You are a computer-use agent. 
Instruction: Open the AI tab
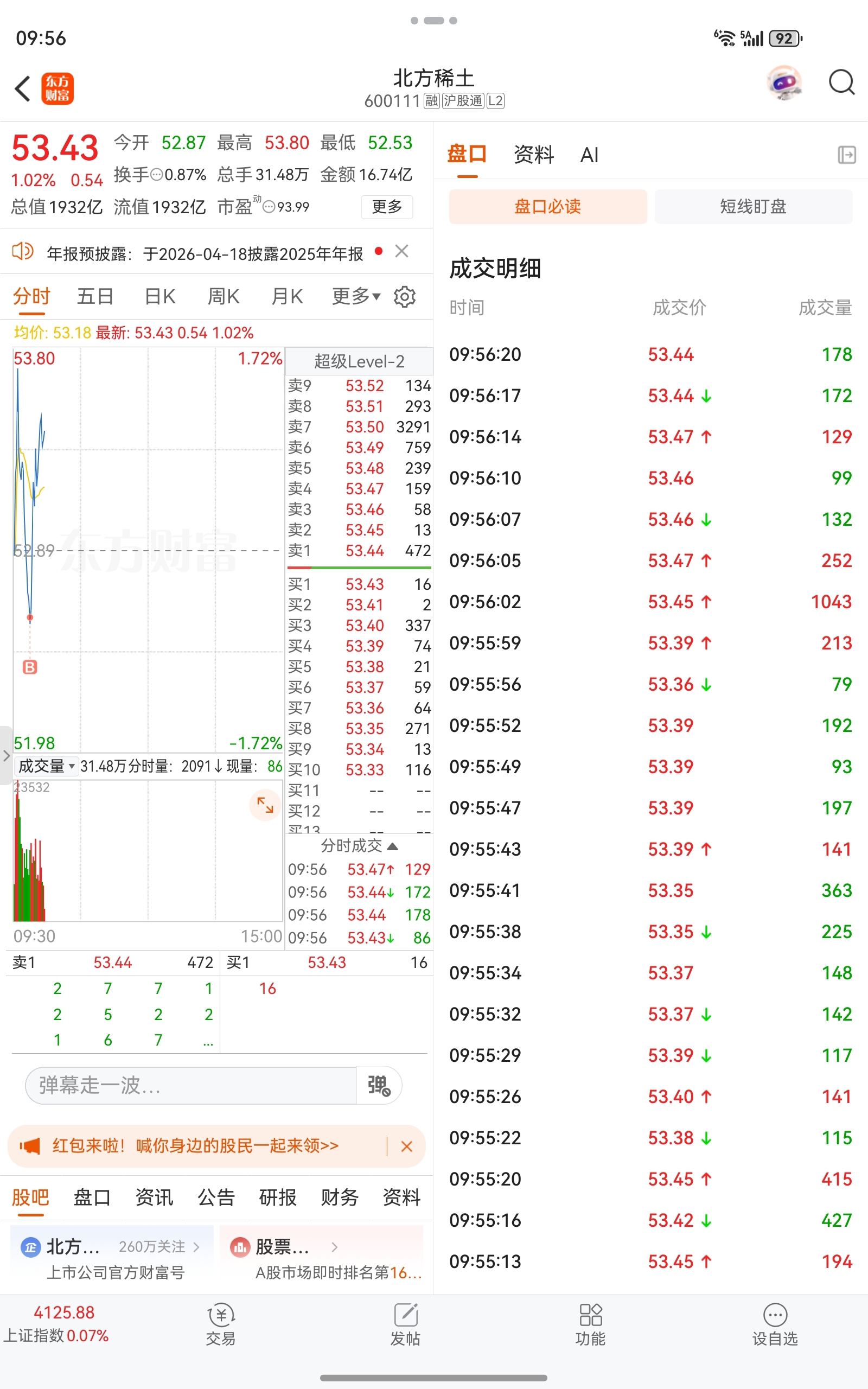click(x=590, y=155)
